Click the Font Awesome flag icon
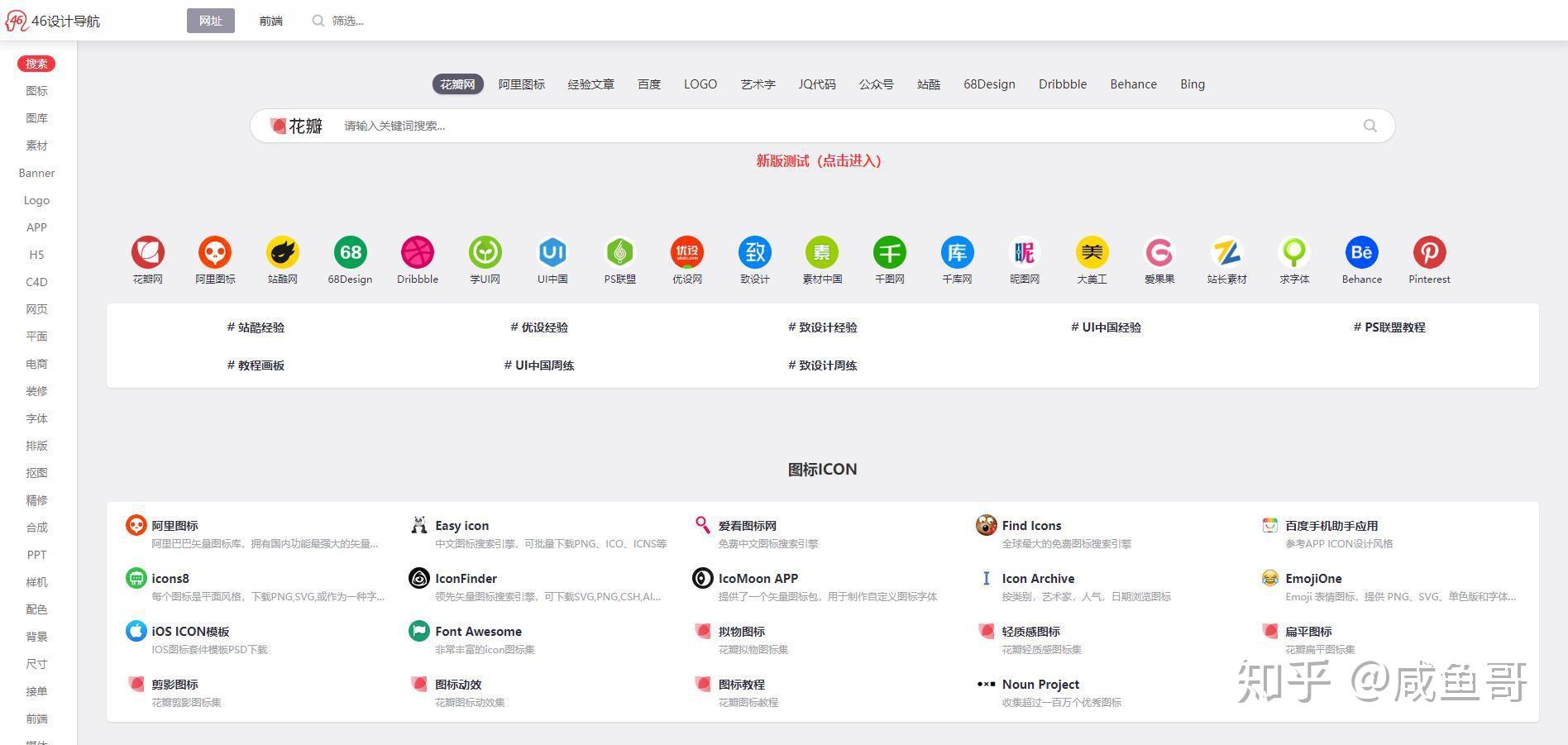Image resolution: width=1568 pixels, height=745 pixels. coord(419,631)
